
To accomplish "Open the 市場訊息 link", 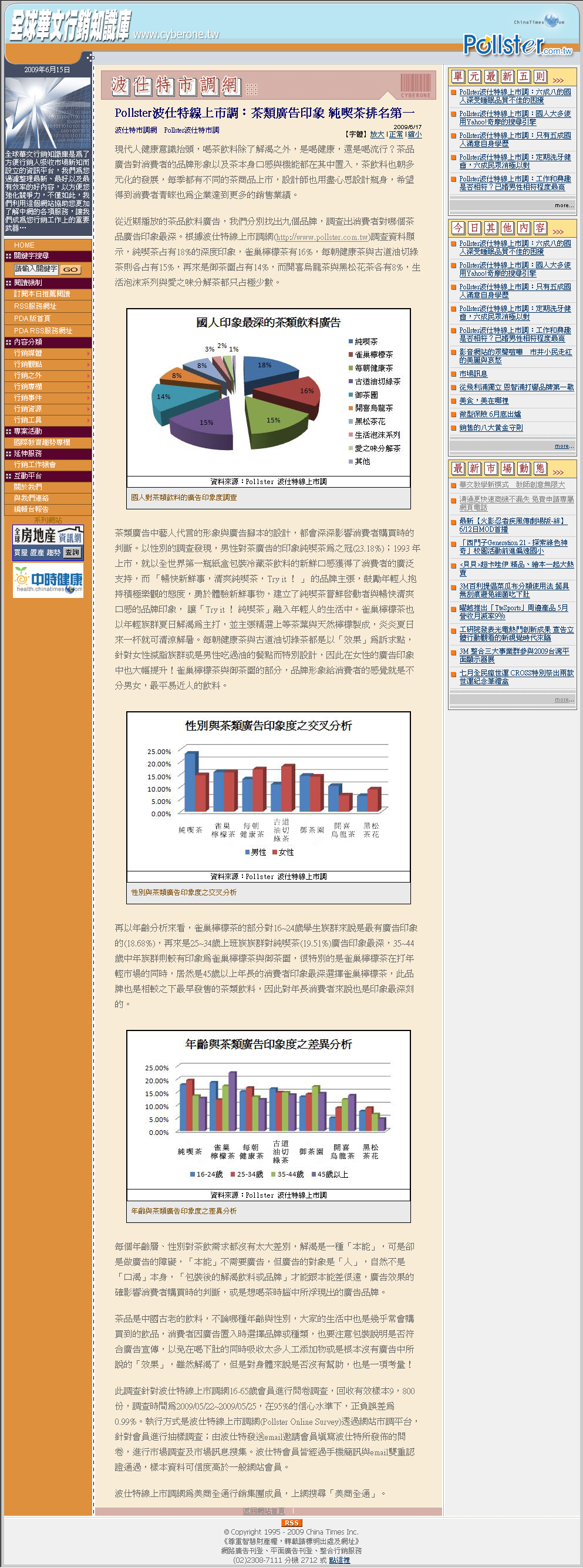I will pyautogui.click(x=473, y=374).
